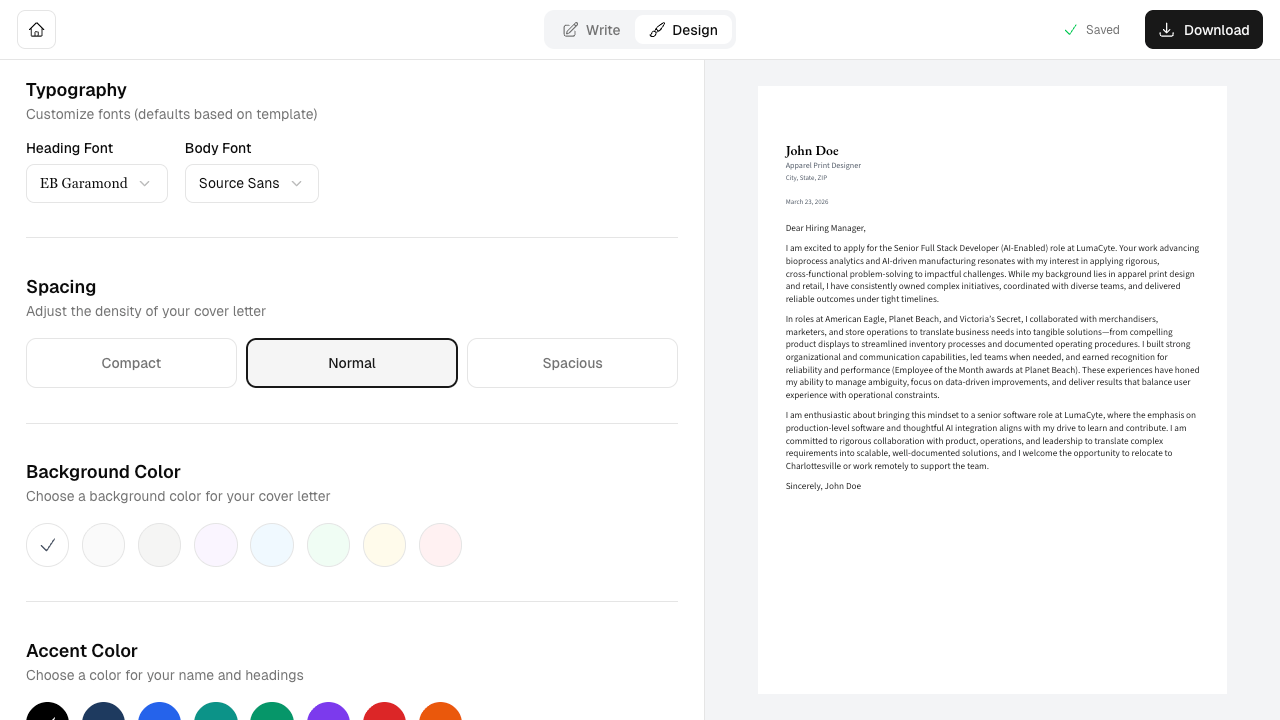Select Normal spacing option
The height and width of the screenshot is (720, 1280).
click(x=352, y=363)
